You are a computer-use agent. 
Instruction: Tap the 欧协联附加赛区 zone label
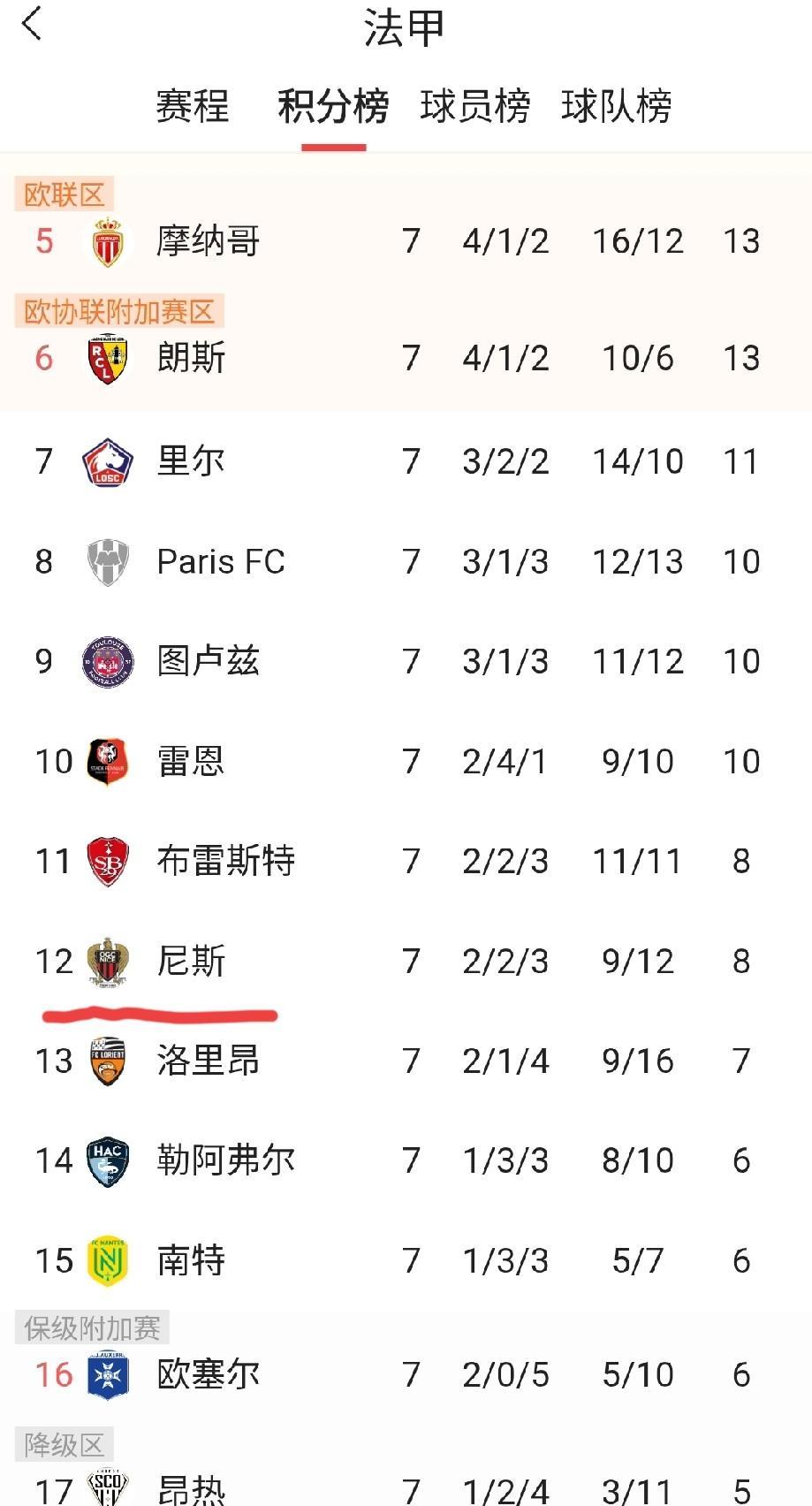119,311
